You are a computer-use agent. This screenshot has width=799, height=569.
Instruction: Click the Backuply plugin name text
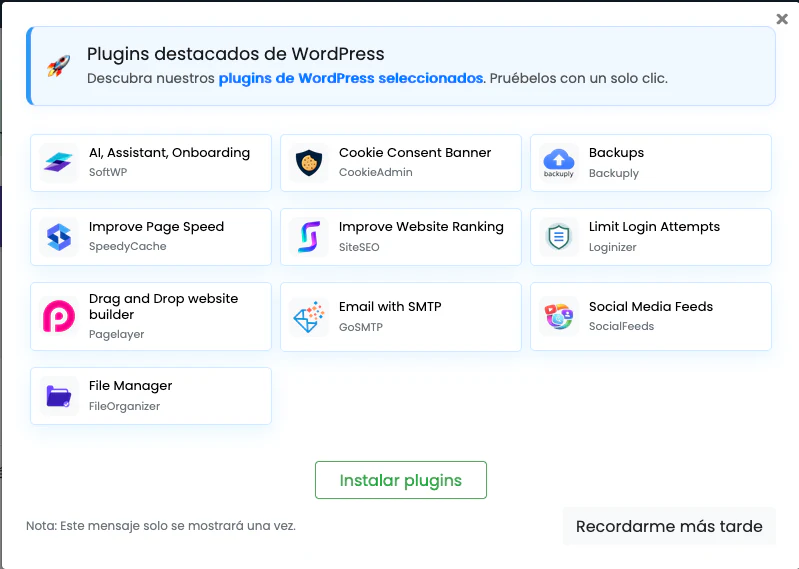coord(614,173)
